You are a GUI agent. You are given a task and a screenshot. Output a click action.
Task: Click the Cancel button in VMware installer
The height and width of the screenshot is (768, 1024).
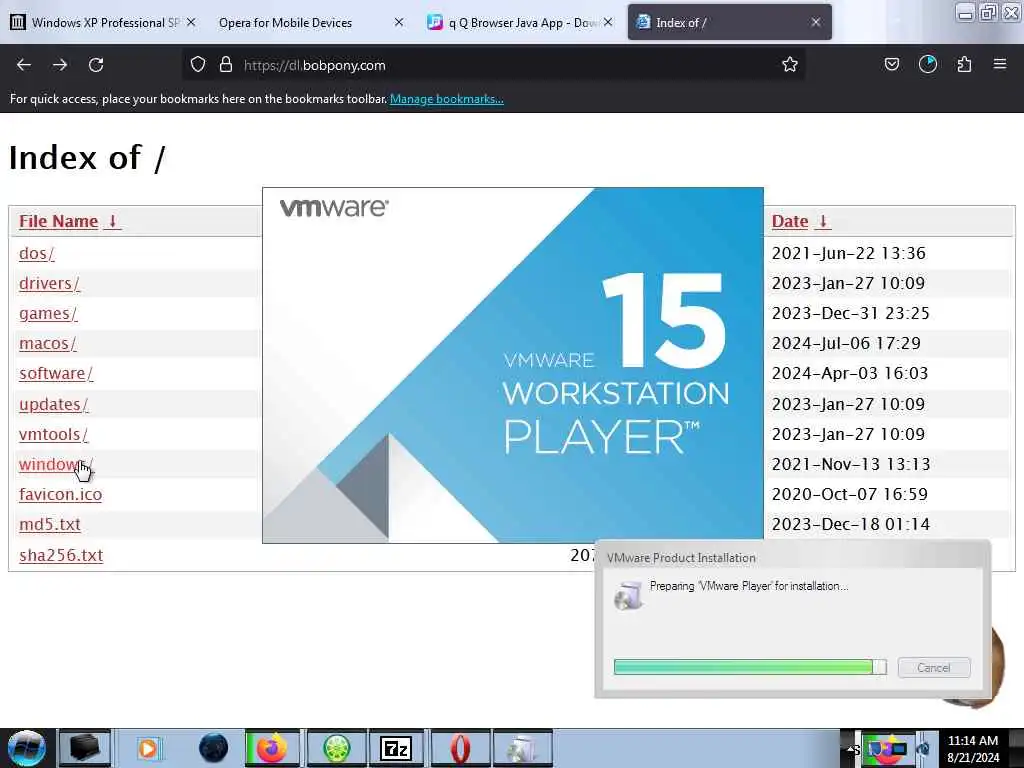click(934, 667)
